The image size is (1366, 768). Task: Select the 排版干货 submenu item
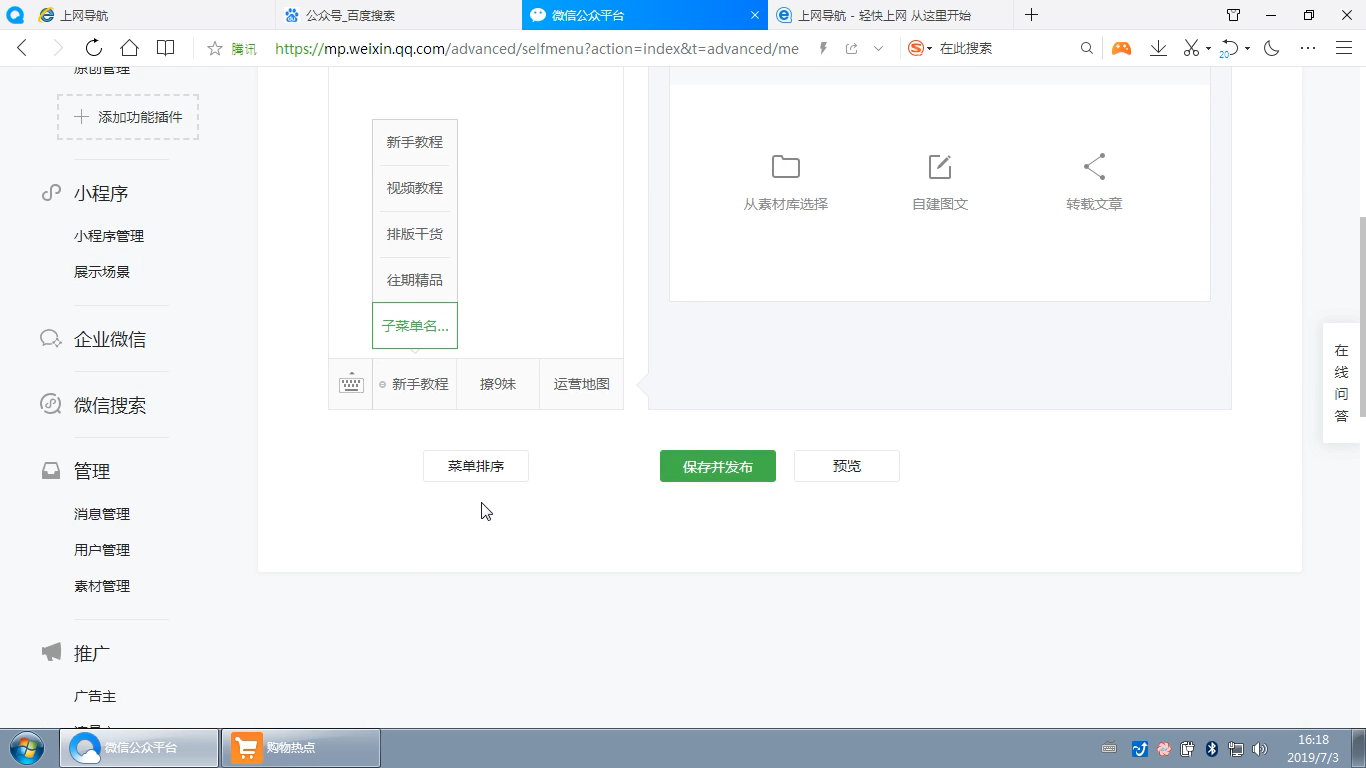coord(415,234)
